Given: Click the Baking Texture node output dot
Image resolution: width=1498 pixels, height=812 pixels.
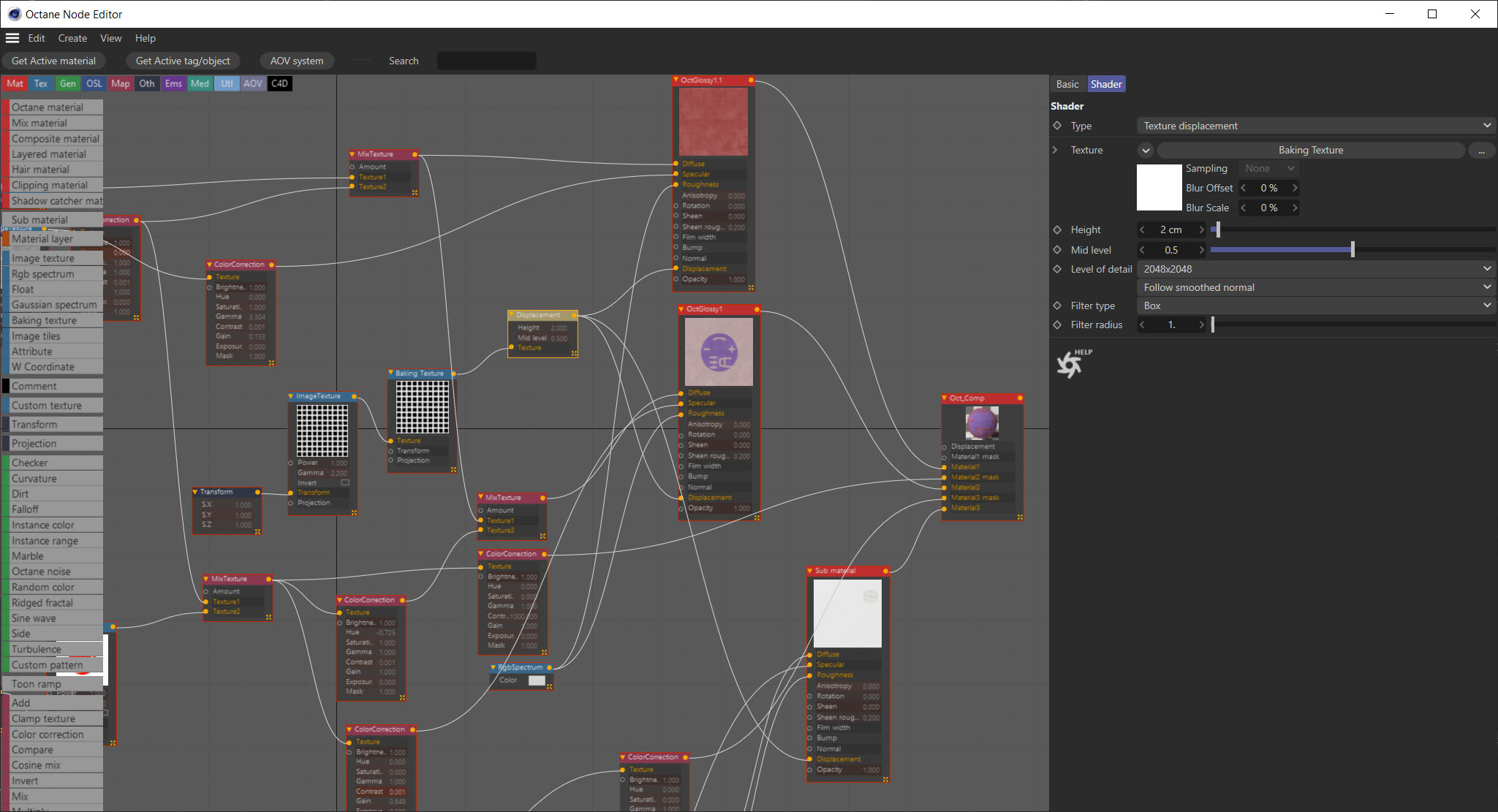Looking at the screenshot, I should click(454, 373).
